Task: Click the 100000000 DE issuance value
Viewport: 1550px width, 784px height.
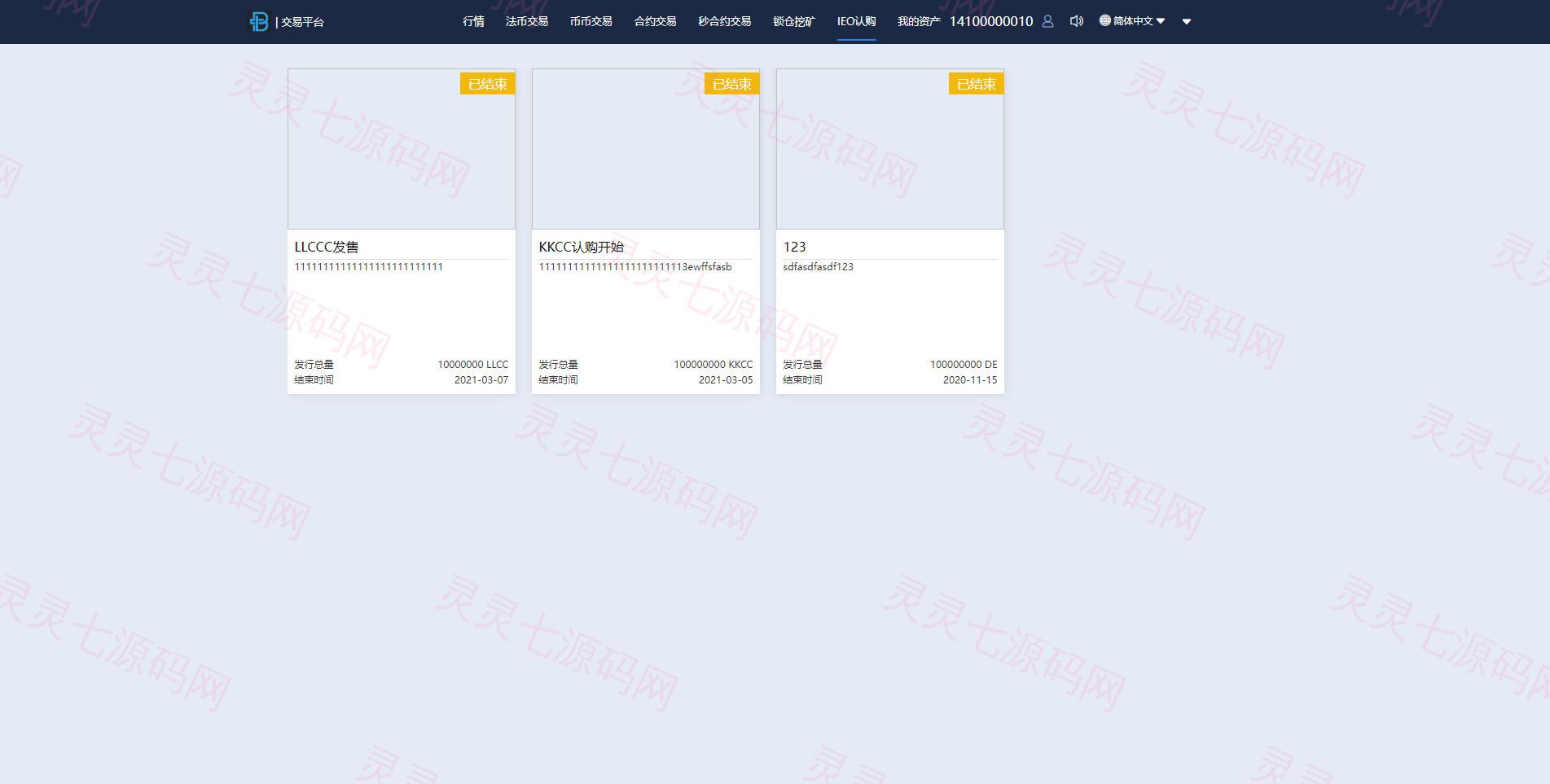Action: (964, 365)
